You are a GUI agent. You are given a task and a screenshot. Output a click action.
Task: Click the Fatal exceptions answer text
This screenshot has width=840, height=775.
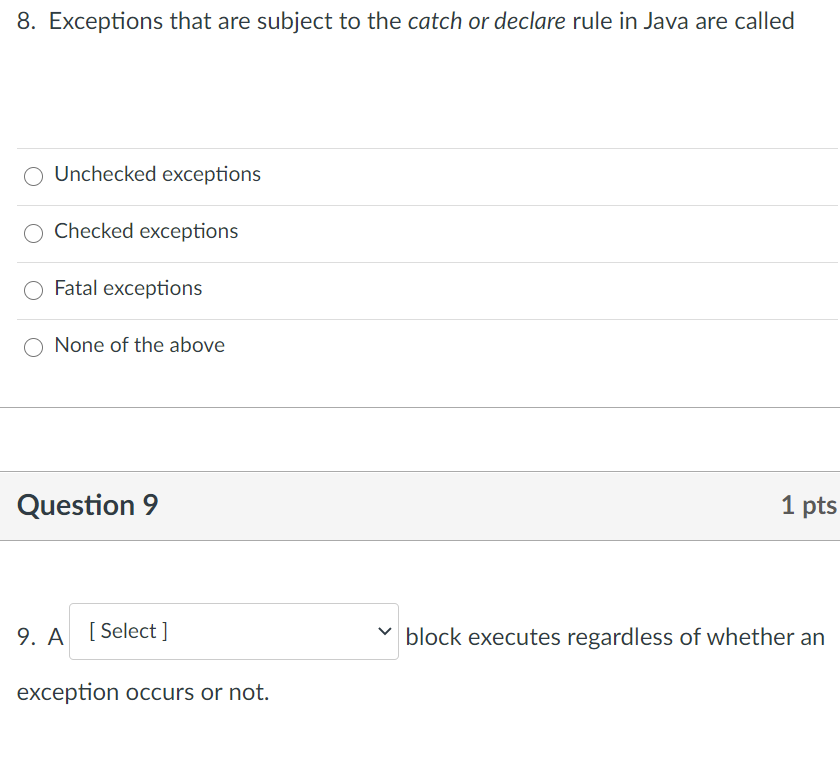coord(128,288)
